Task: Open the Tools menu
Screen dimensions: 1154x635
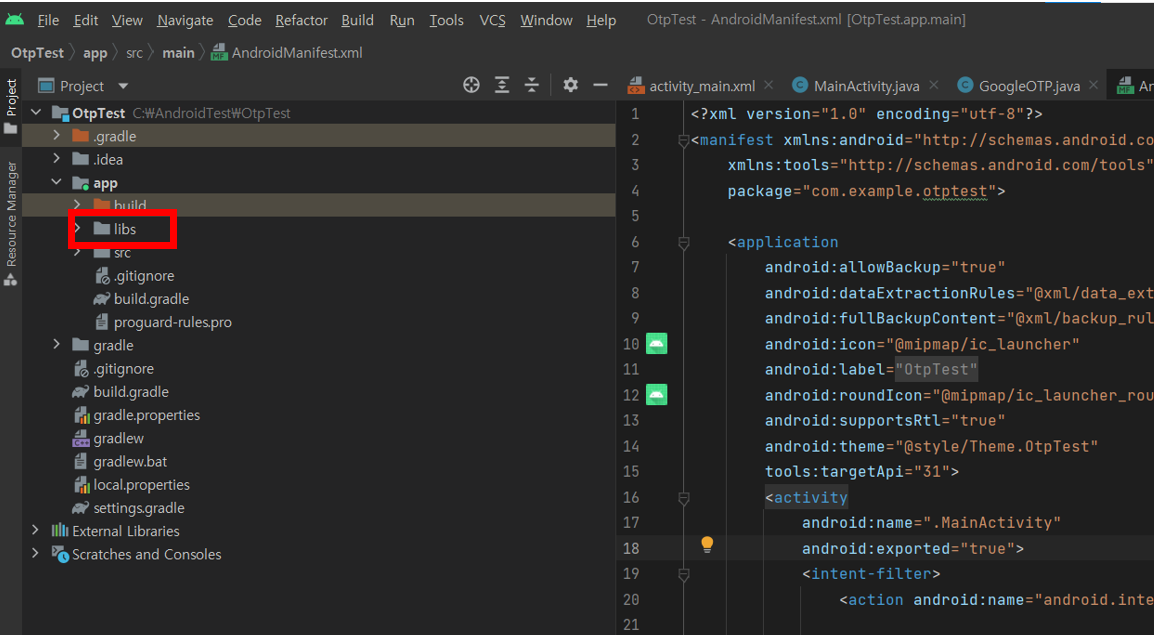Action: tap(446, 21)
